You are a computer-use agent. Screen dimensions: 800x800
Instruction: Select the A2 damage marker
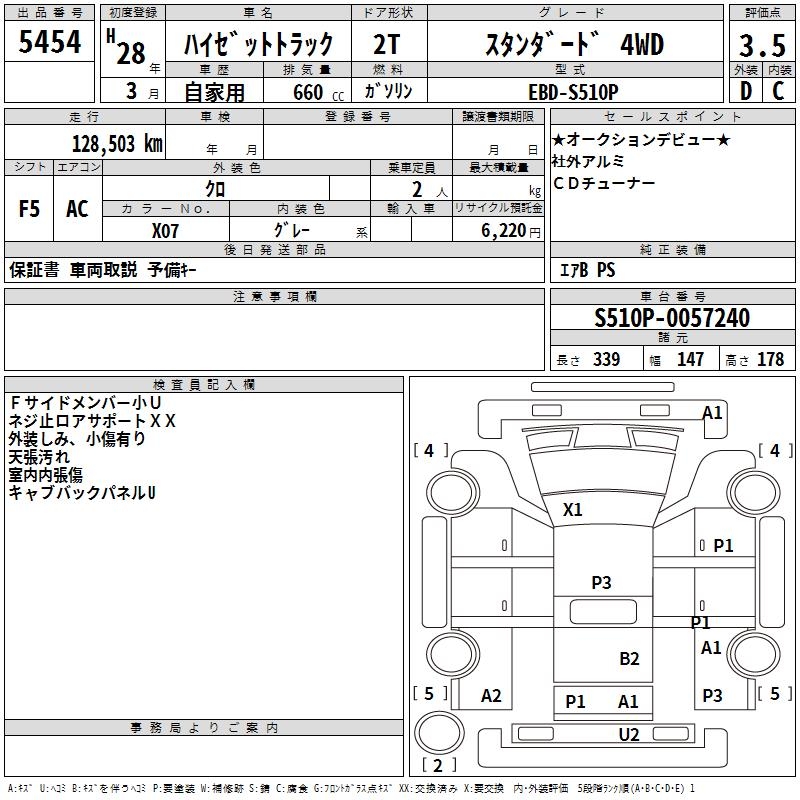[491, 696]
